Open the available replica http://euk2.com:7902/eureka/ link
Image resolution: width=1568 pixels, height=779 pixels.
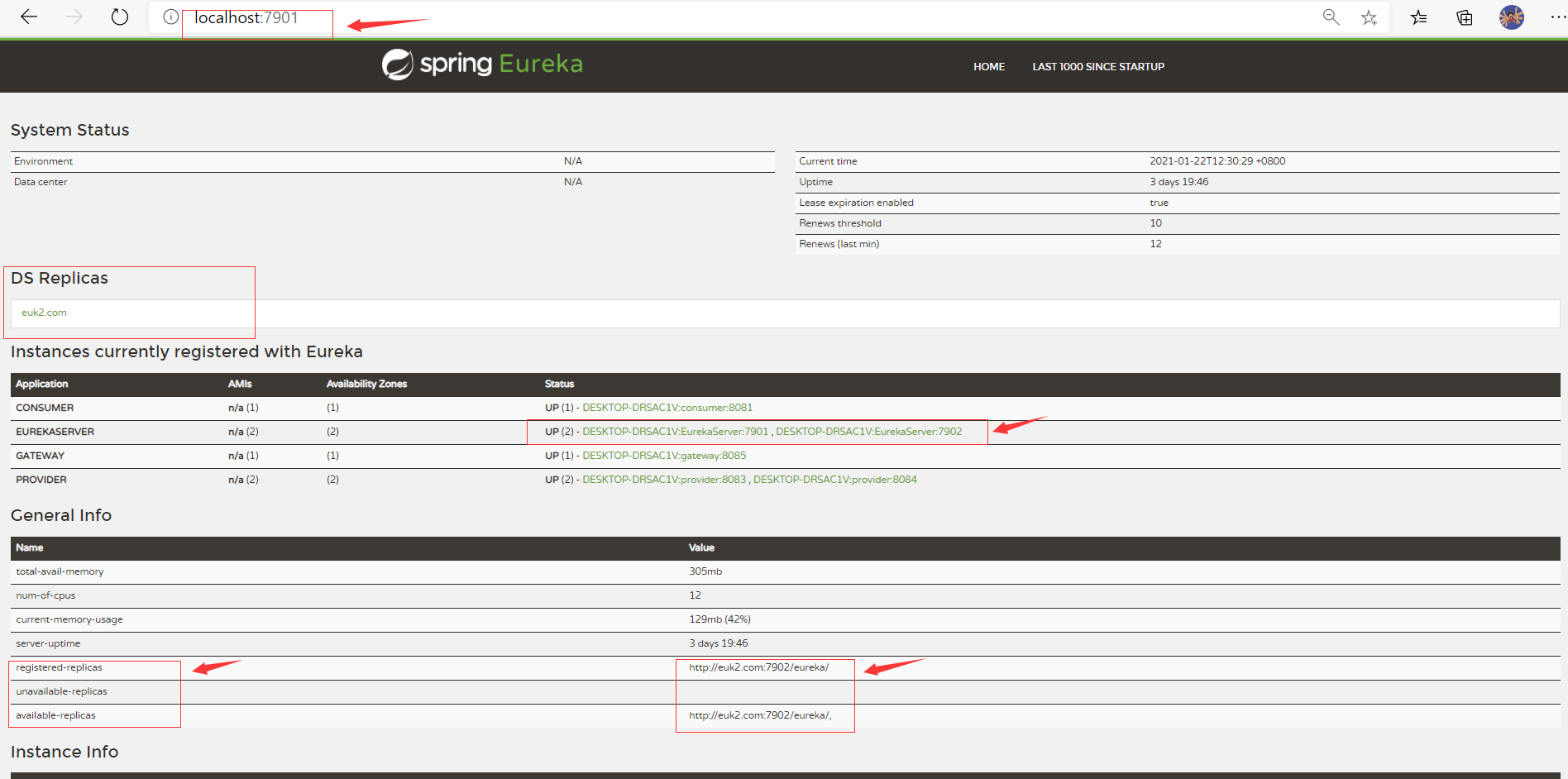[759, 715]
